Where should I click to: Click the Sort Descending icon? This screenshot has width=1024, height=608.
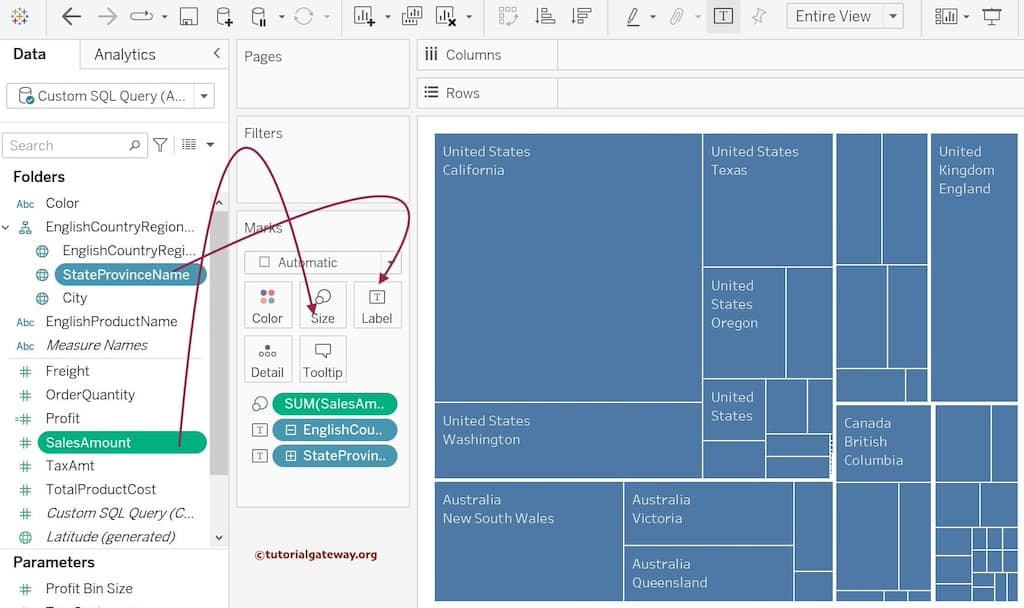[x=580, y=16]
